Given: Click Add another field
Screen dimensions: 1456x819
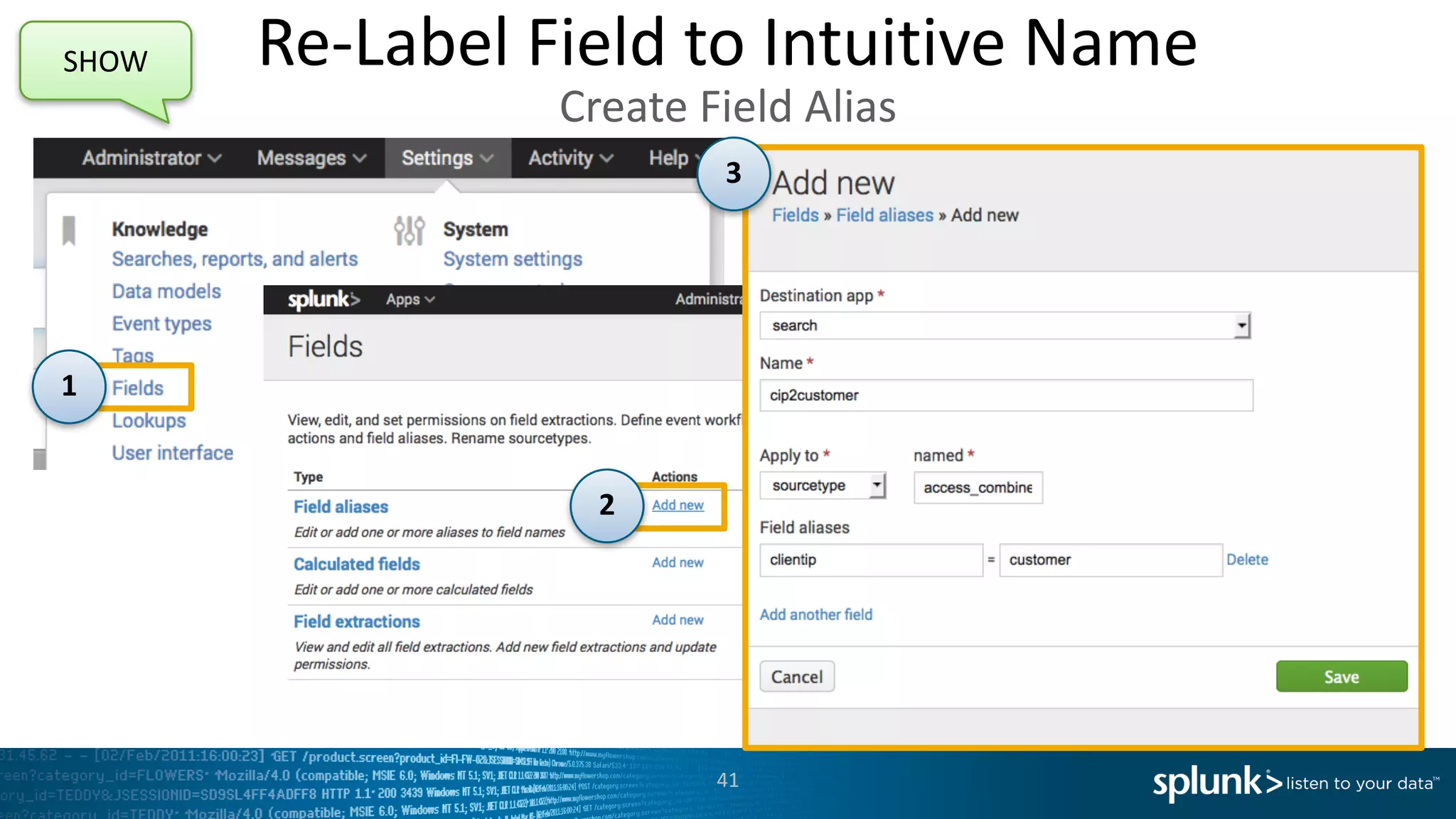Looking at the screenshot, I should (x=816, y=615).
